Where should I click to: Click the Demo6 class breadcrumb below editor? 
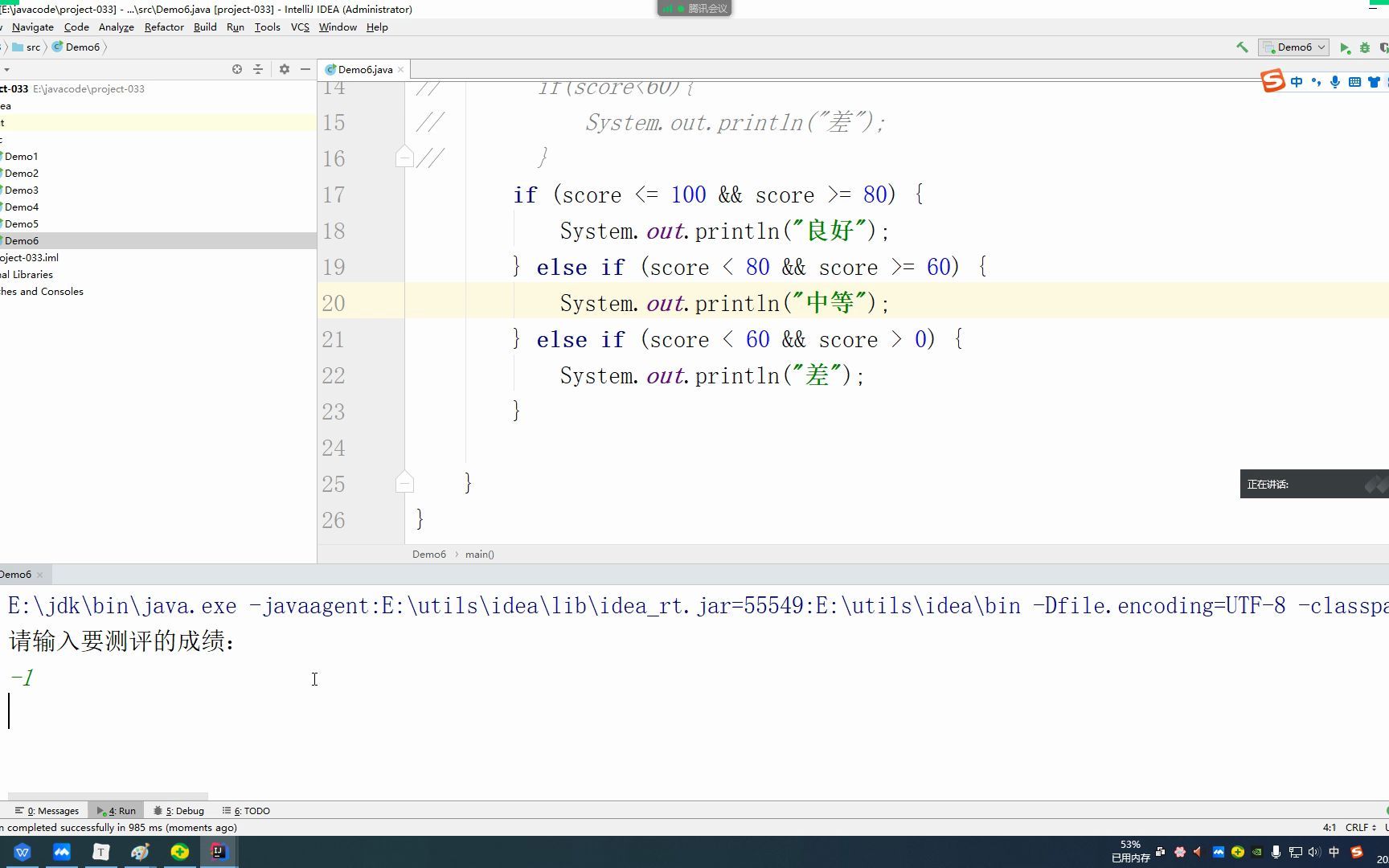point(429,555)
